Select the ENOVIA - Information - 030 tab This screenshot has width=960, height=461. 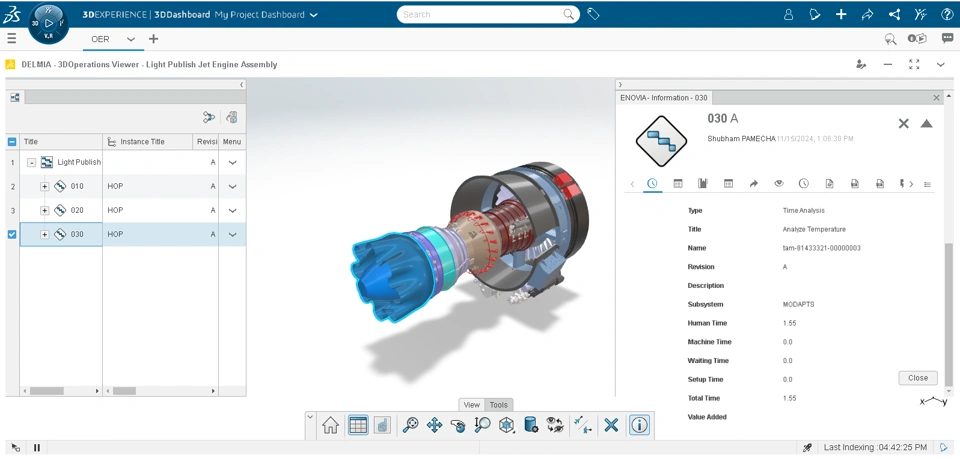(x=664, y=97)
